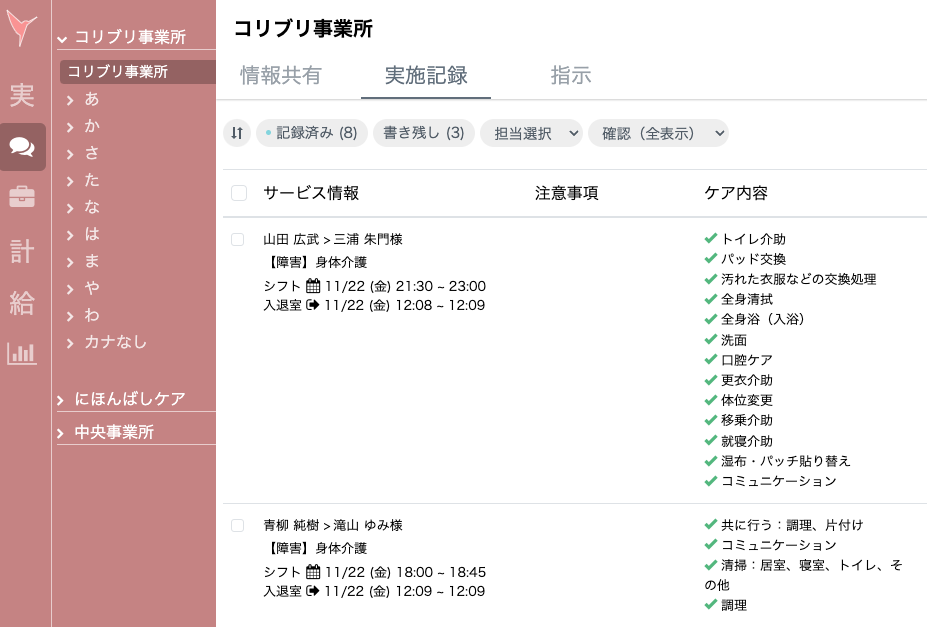927x627 pixels.
Task: Open the bar chart statistics icon
Action: (22, 355)
